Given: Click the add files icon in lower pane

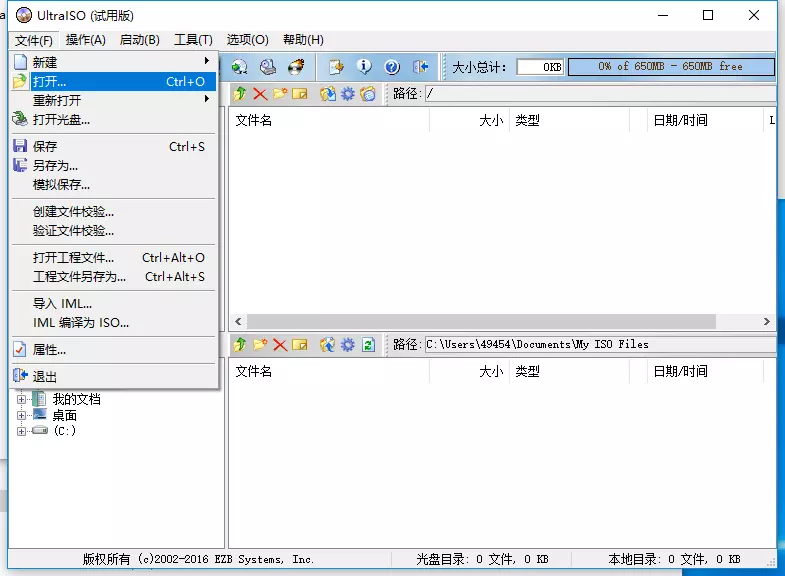Looking at the screenshot, I should (327, 344).
